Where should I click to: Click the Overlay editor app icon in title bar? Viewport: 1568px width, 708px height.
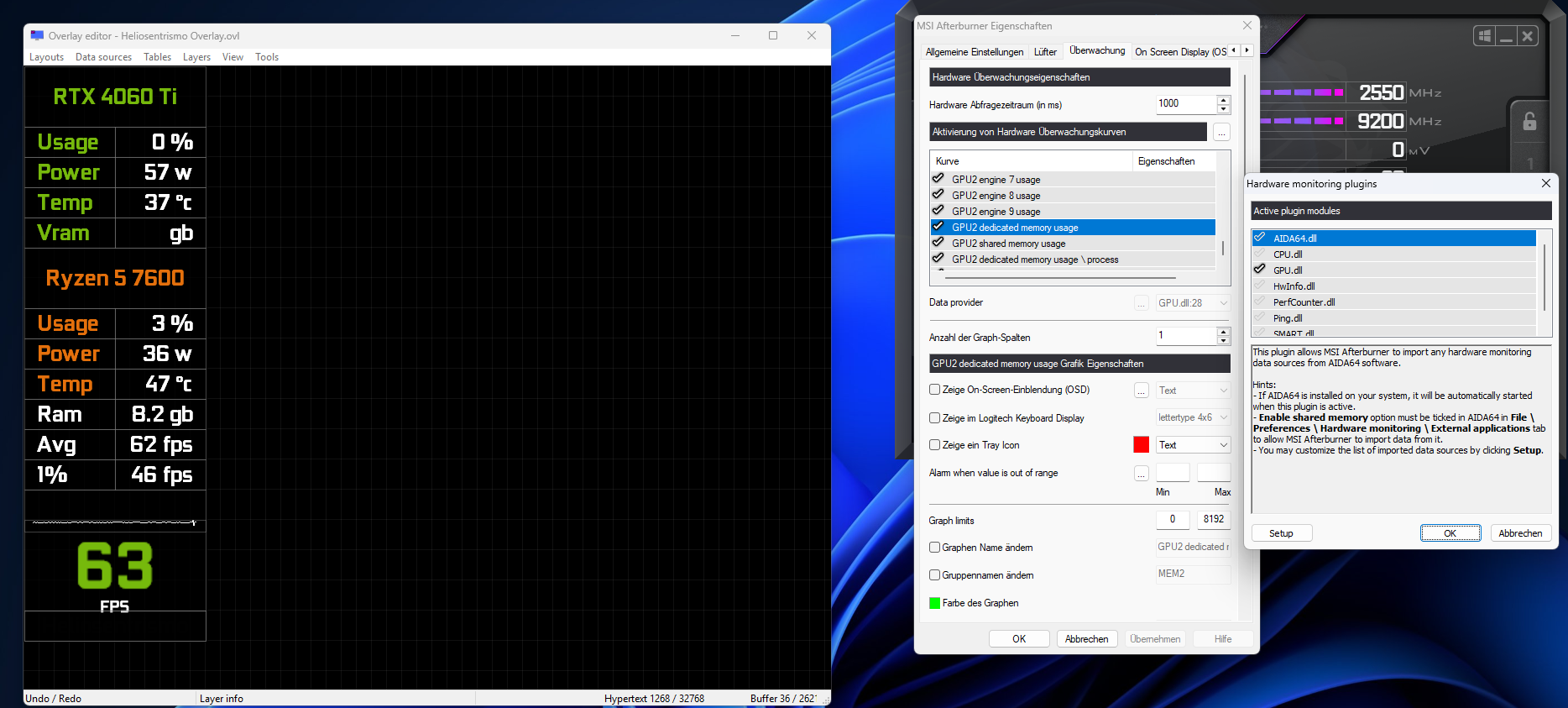click(37, 35)
